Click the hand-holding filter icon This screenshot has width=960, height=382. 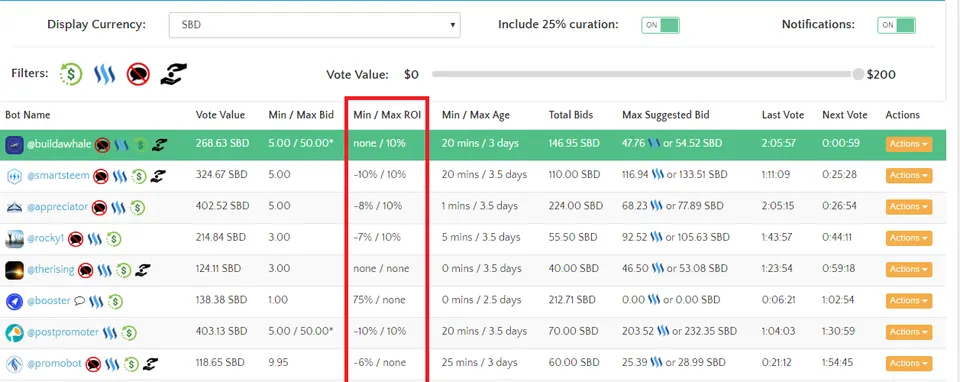click(x=173, y=74)
